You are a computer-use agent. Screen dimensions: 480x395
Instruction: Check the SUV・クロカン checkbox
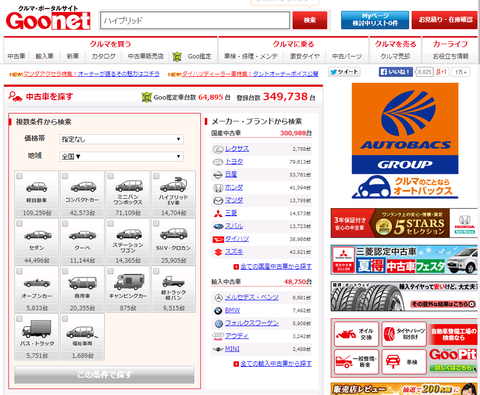tap(156, 223)
